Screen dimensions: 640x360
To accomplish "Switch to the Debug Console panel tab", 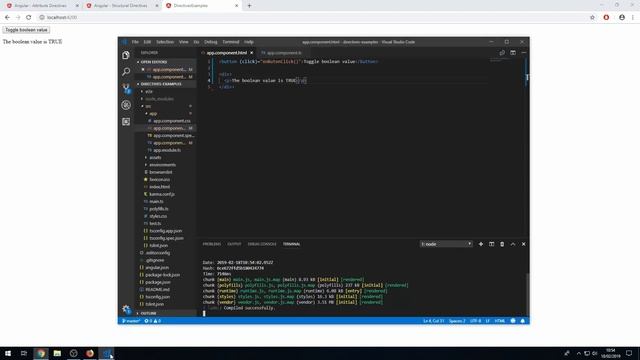I will (x=262, y=244).
